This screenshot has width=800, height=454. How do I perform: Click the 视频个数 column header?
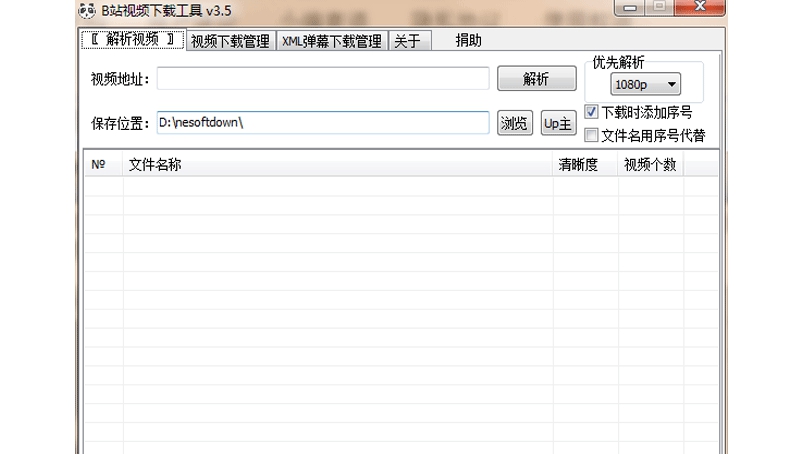point(651,164)
